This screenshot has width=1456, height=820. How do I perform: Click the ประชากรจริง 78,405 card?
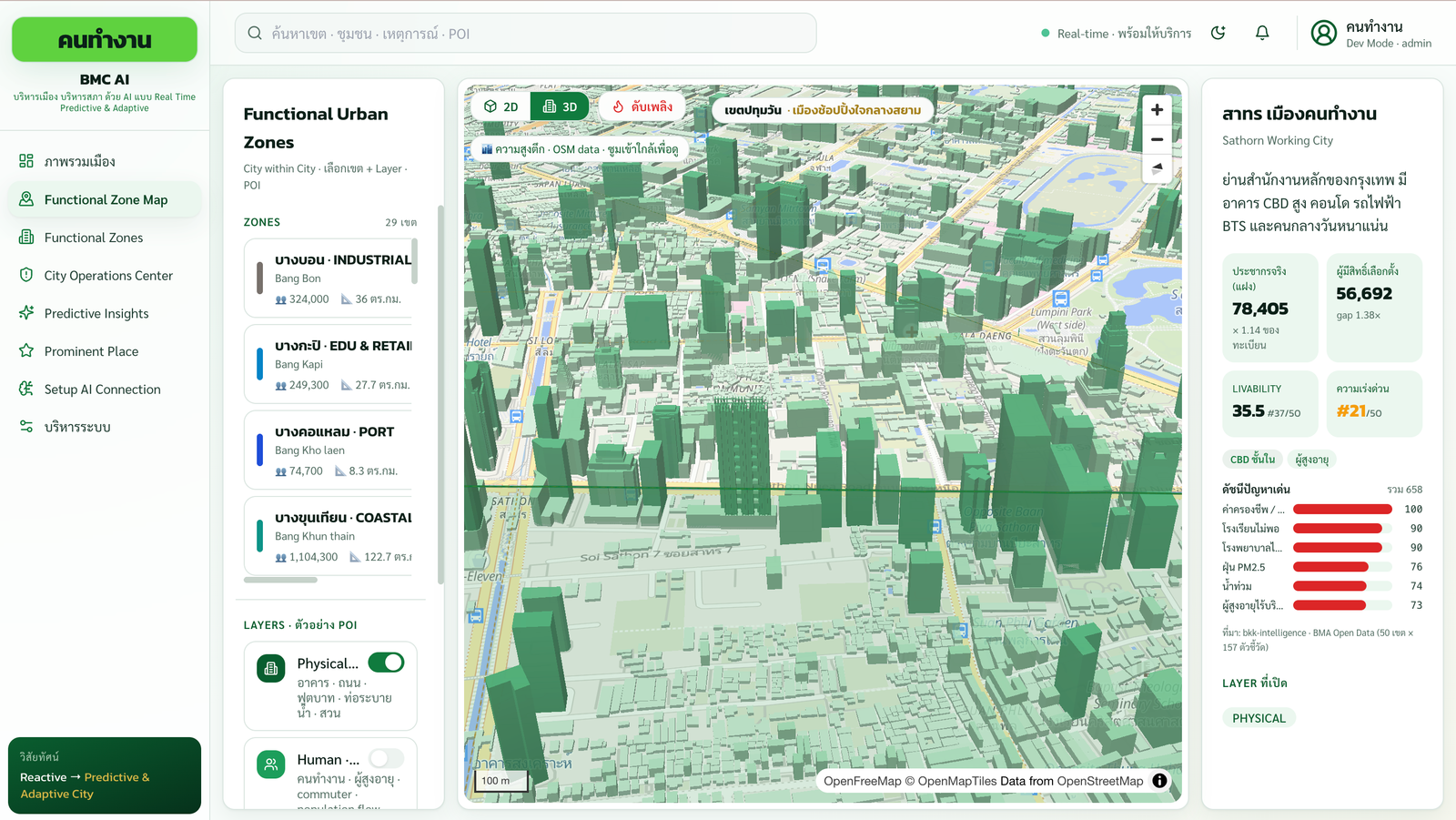coord(1270,308)
